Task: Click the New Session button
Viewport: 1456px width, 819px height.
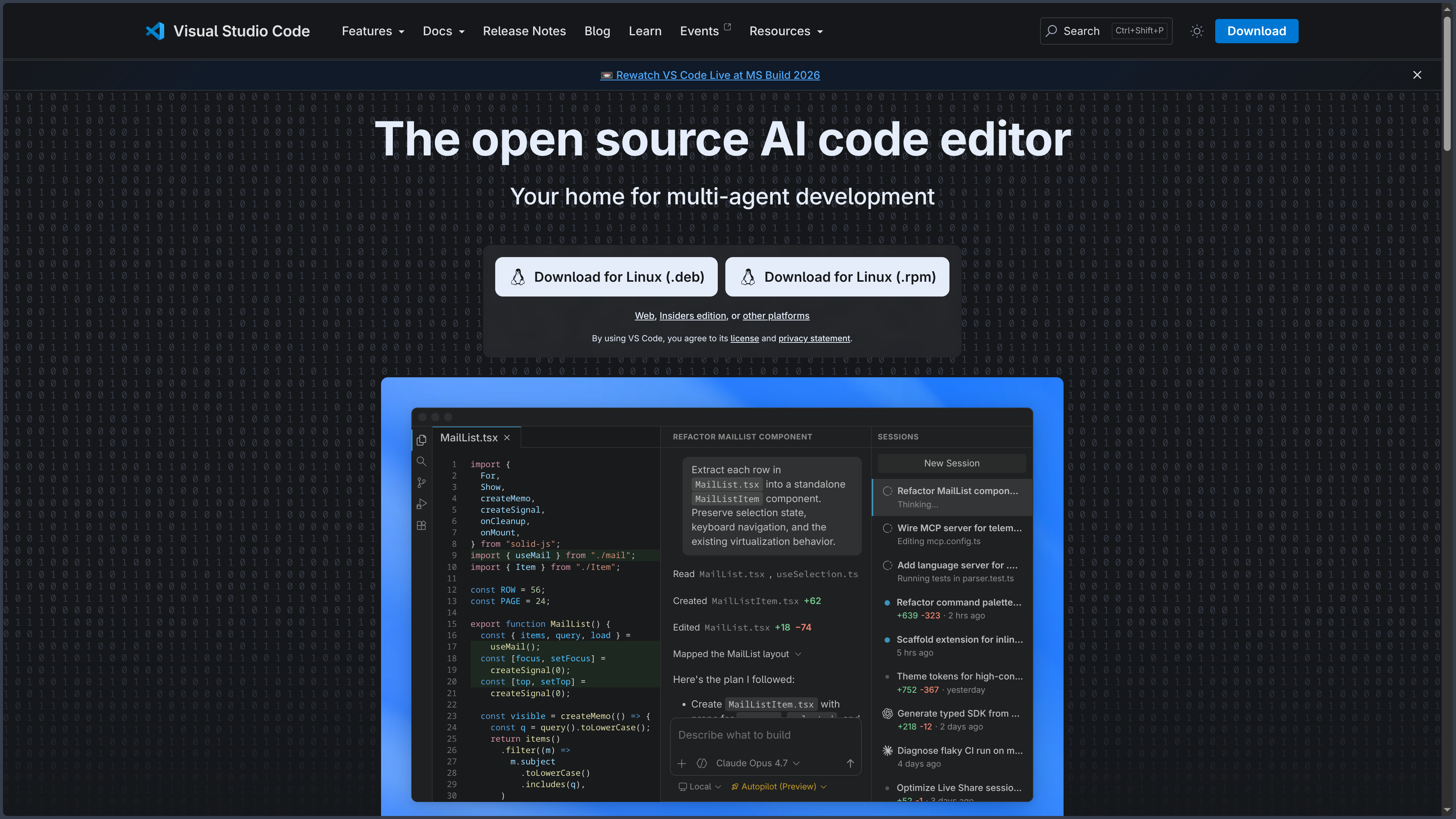Action: point(951,463)
